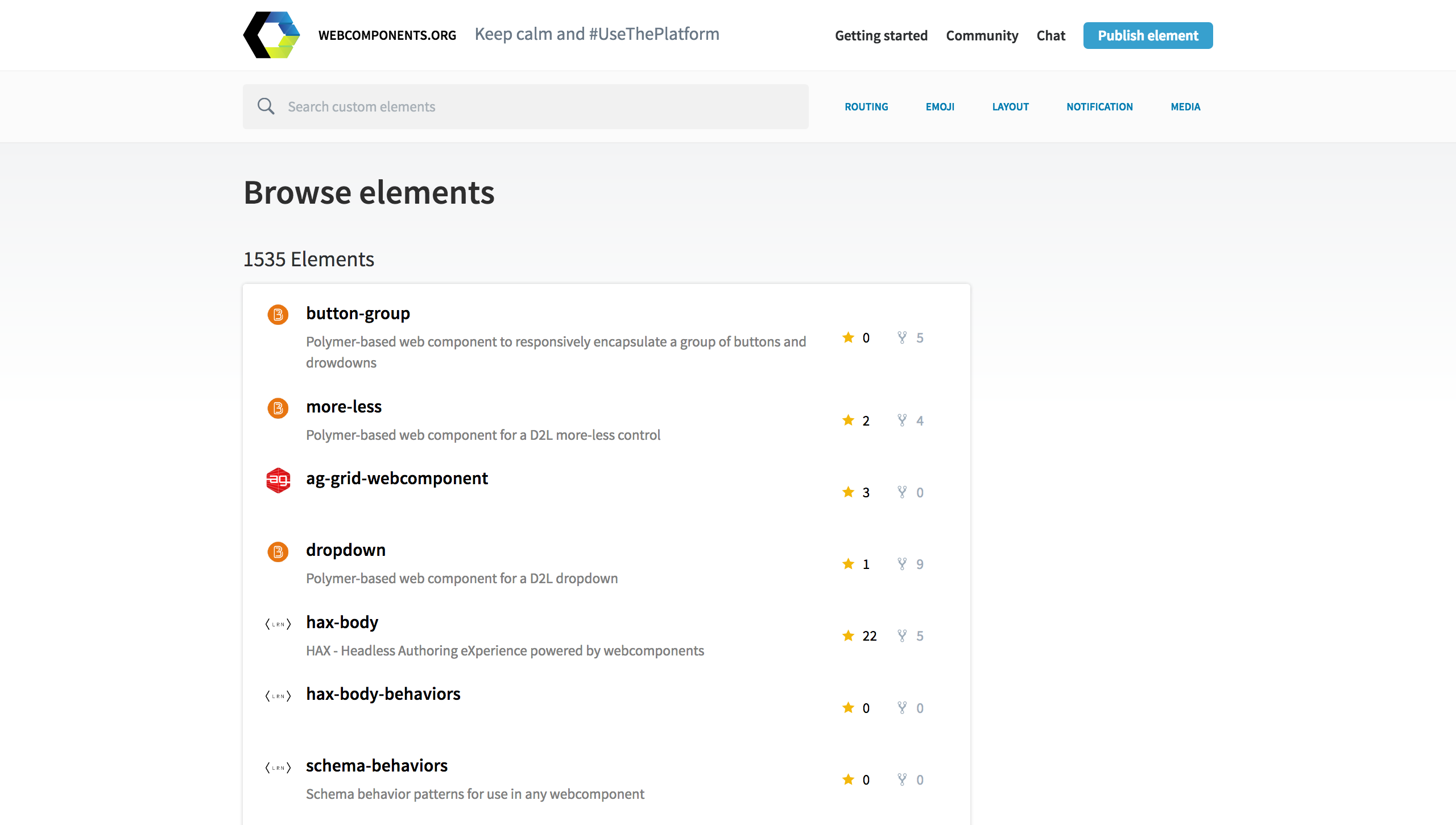Click the star icon for more-less
Viewport: 1456px width, 825px height.
coord(848,420)
